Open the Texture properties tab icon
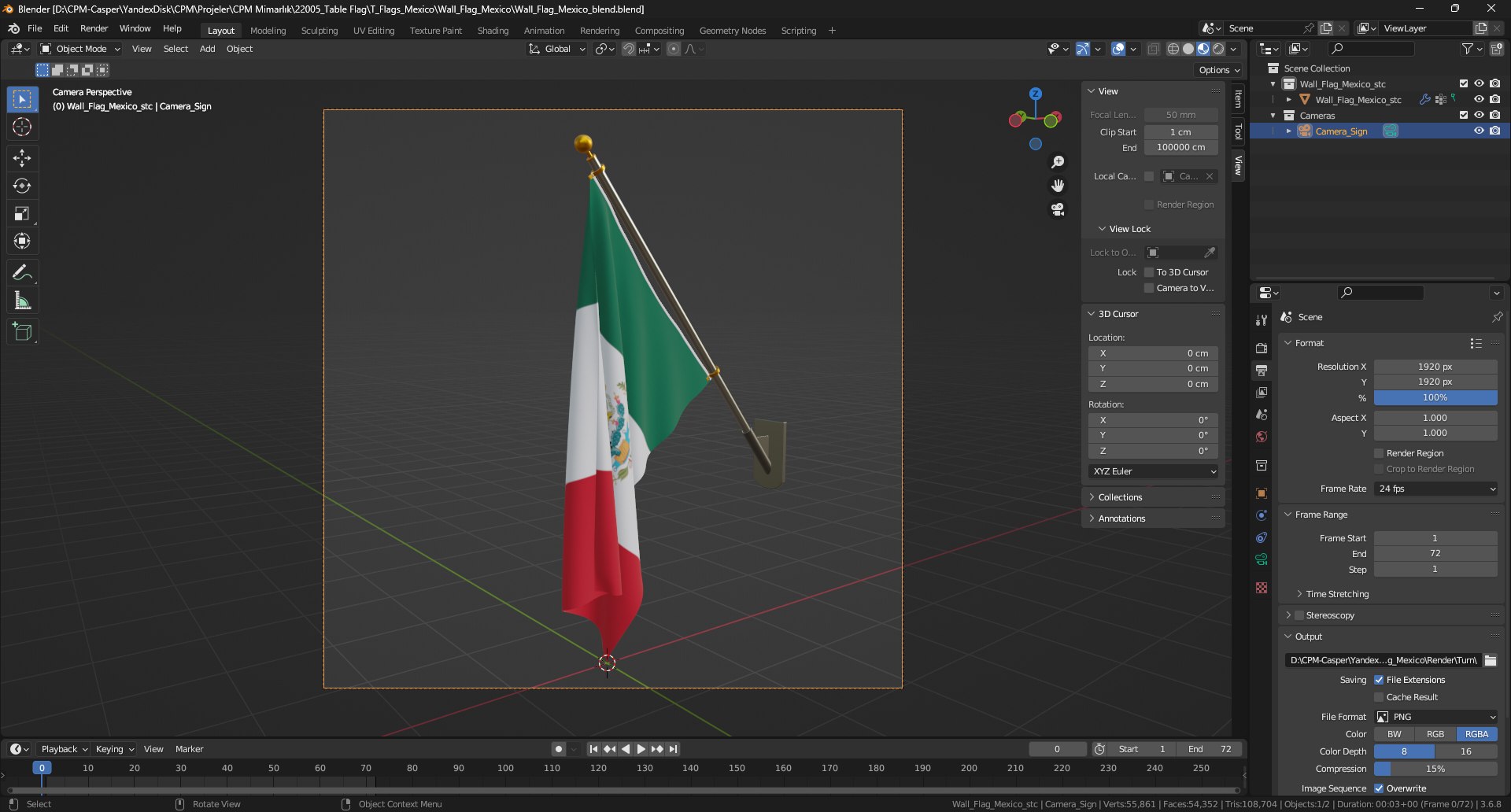Viewport: 1511px width, 812px height. coord(1262,588)
